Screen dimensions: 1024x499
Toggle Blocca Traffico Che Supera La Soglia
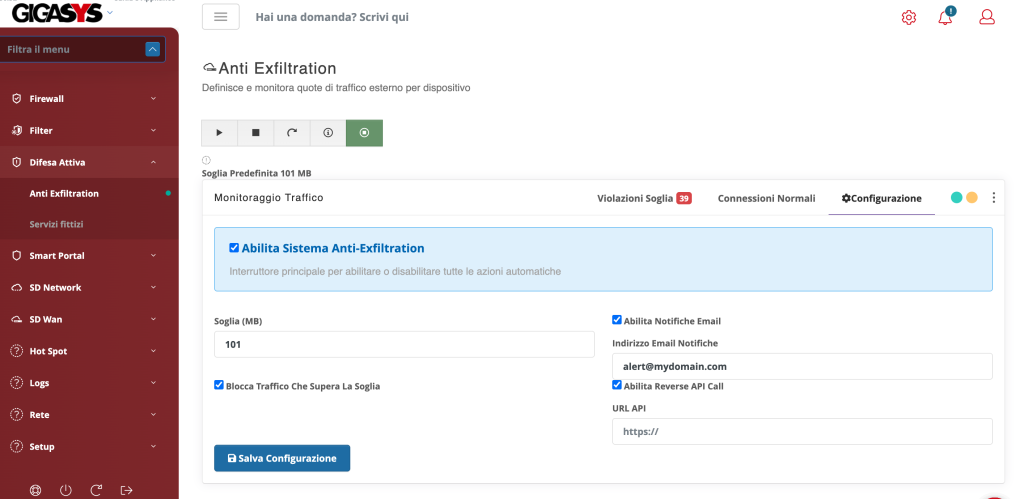point(219,385)
